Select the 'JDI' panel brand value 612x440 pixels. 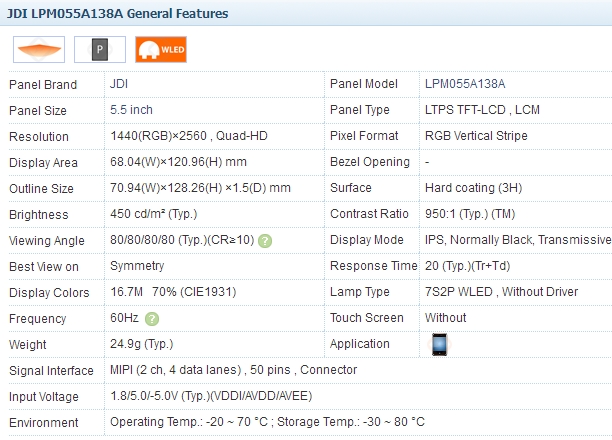click(119, 84)
